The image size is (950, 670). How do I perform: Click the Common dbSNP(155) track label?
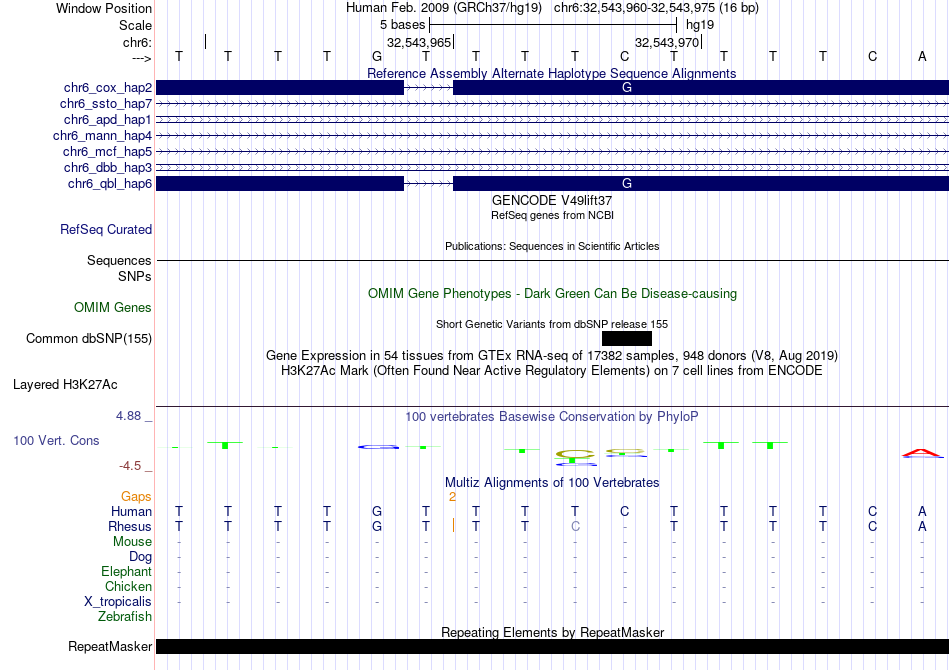(x=89, y=339)
